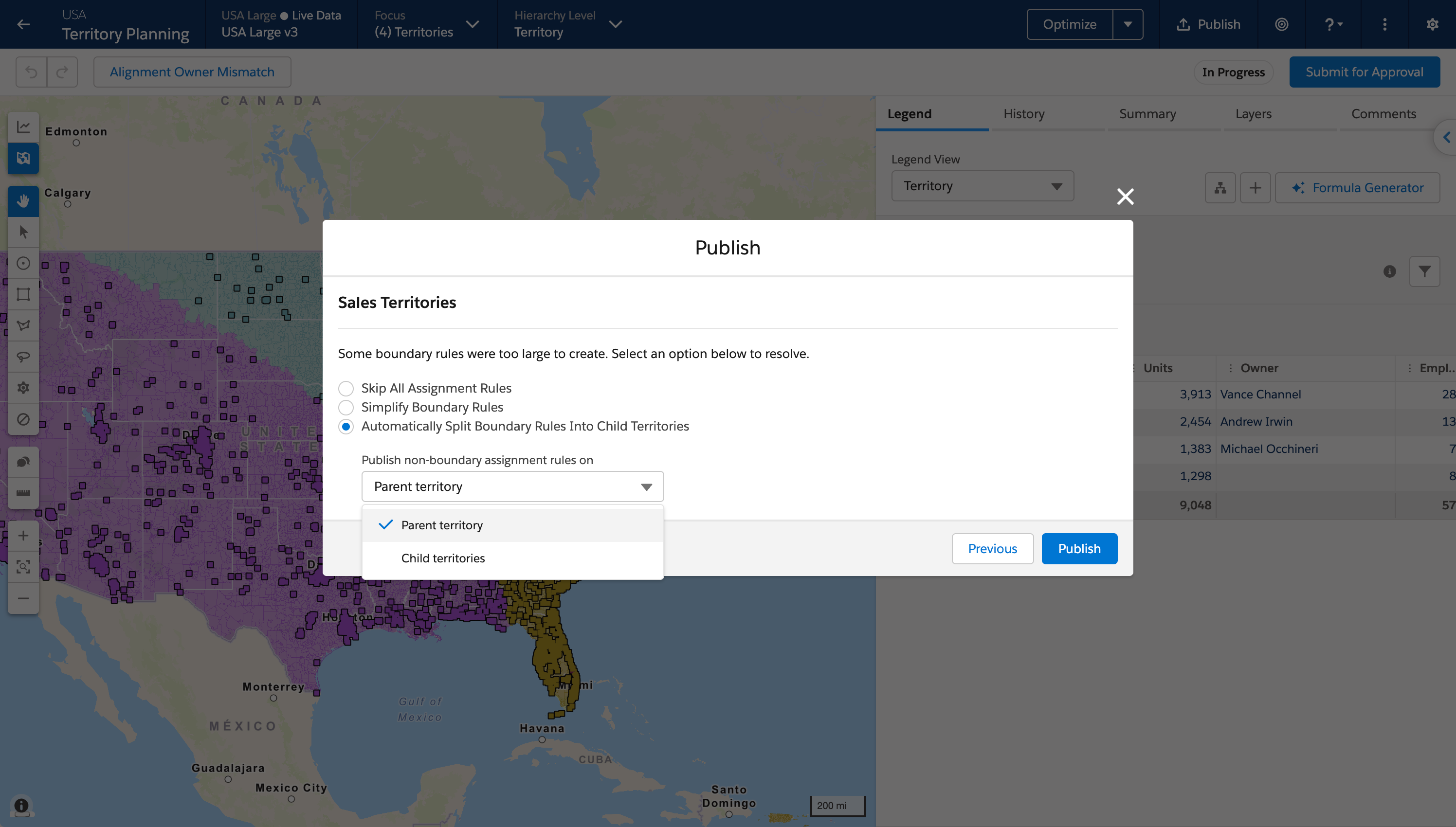The width and height of the screenshot is (1456, 827).
Task: Open the Optimize split-button arrow
Action: 1128,24
